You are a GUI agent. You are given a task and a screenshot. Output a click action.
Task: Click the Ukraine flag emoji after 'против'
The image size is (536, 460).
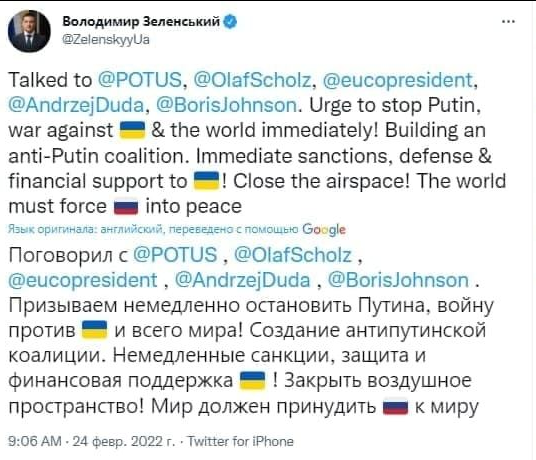94,330
